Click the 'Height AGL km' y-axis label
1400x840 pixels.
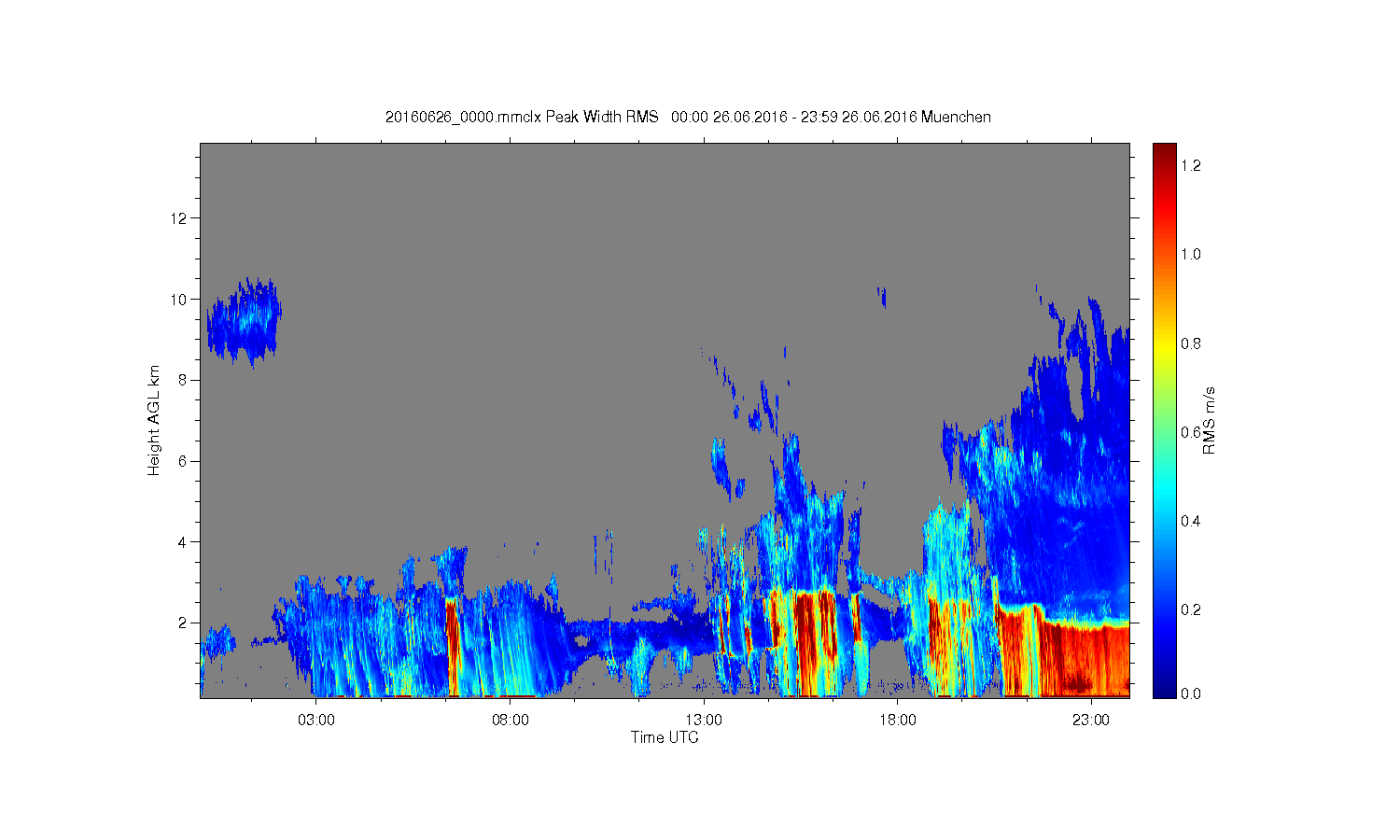click(154, 420)
